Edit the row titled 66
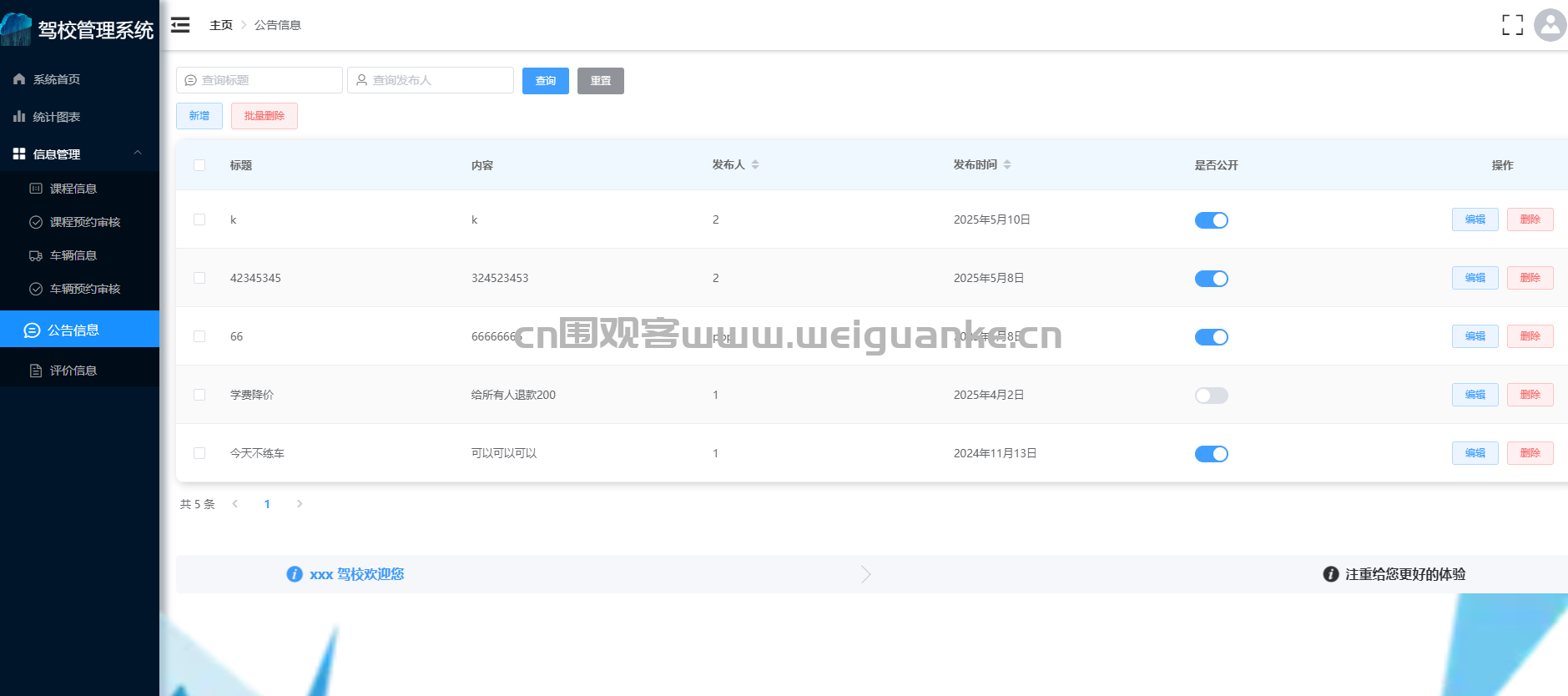Image resolution: width=1568 pixels, height=696 pixels. click(1475, 336)
